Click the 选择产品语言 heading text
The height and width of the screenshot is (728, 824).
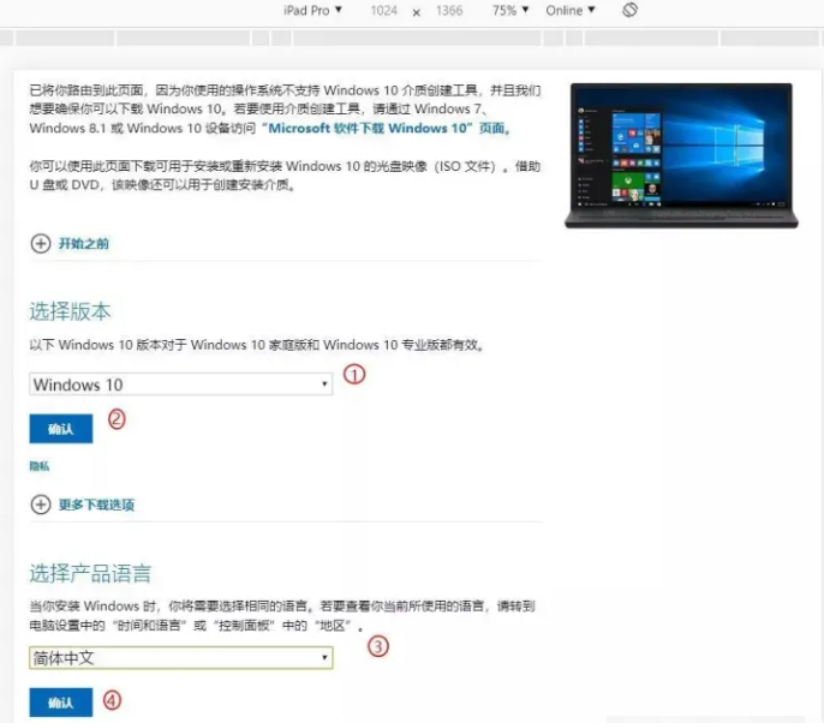(x=90, y=573)
